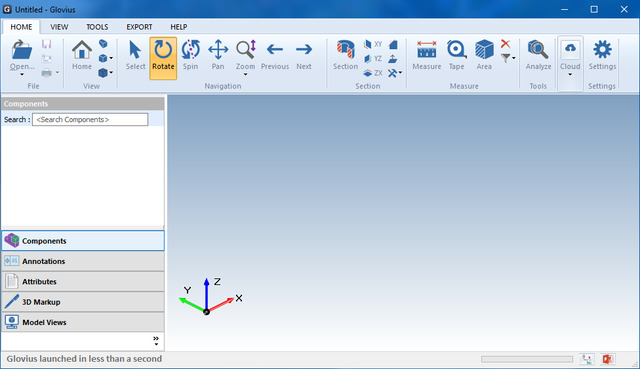This screenshot has width=640, height=369.
Task: Open Settings gear
Action: 602,55
